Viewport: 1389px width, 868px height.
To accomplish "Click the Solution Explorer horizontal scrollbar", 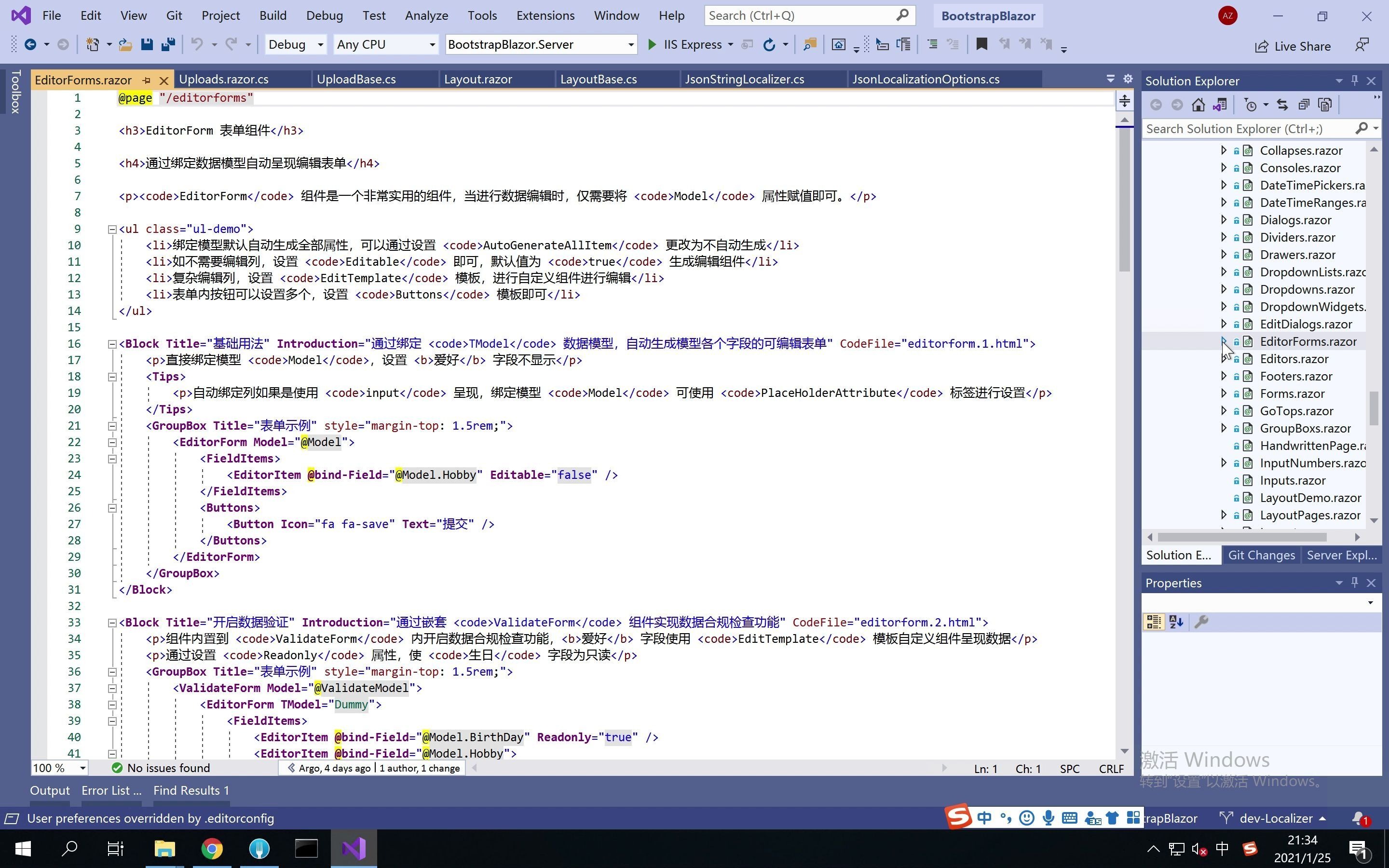I will point(1242,537).
